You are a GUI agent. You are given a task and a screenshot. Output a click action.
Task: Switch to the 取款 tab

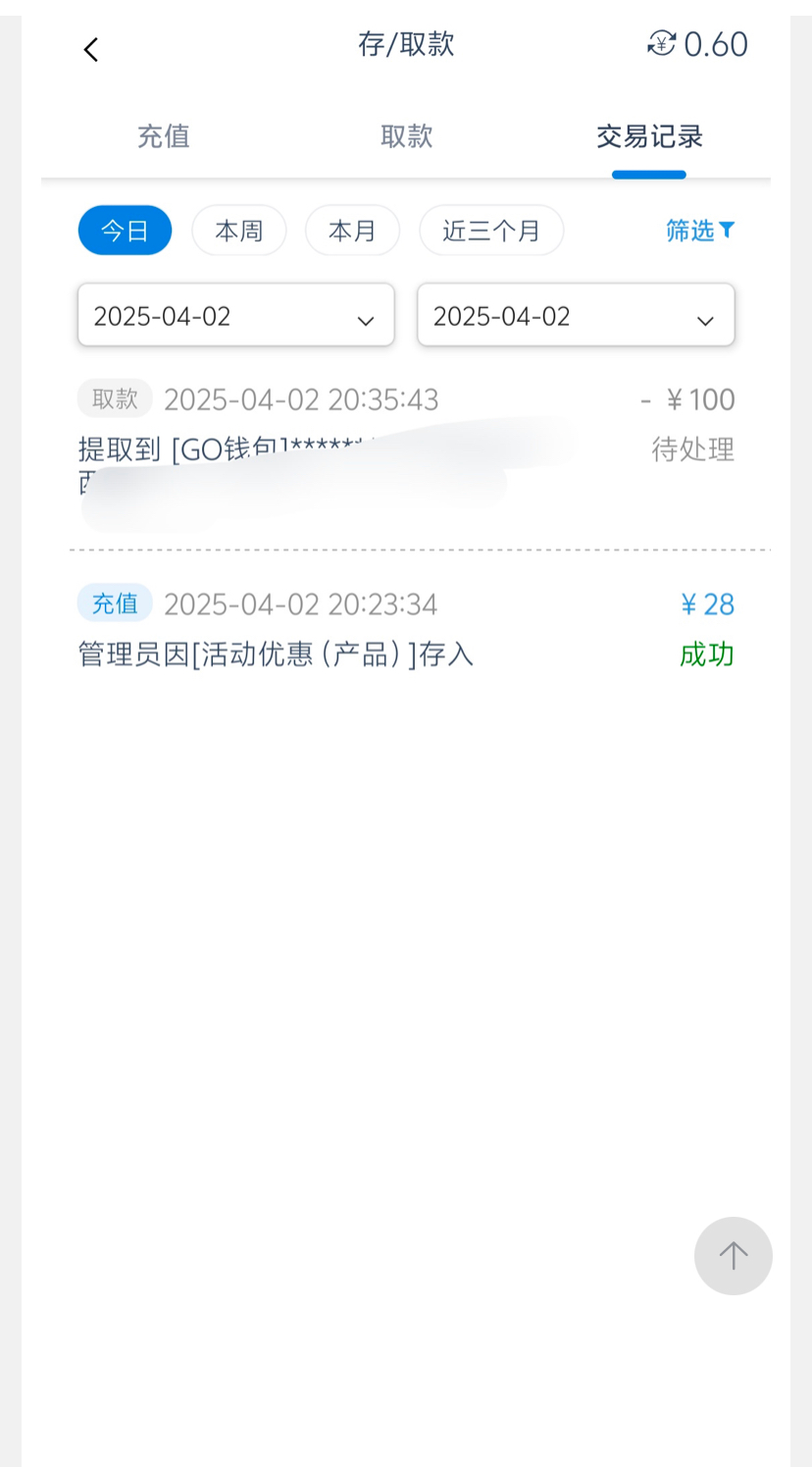[x=406, y=136]
